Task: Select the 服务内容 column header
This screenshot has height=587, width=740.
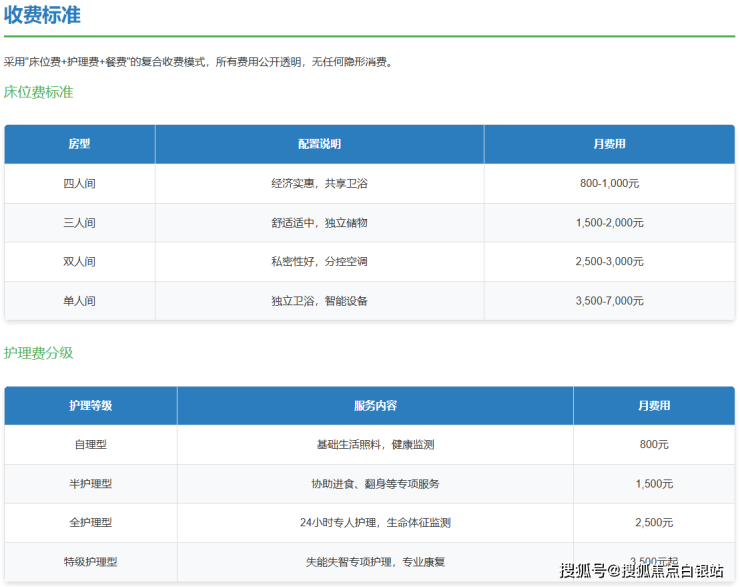Action: pos(375,406)
